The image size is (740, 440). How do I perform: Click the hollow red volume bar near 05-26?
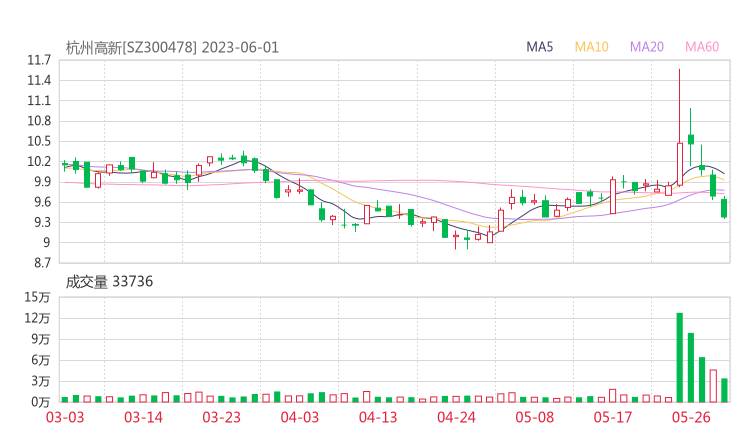click(713, 386)
